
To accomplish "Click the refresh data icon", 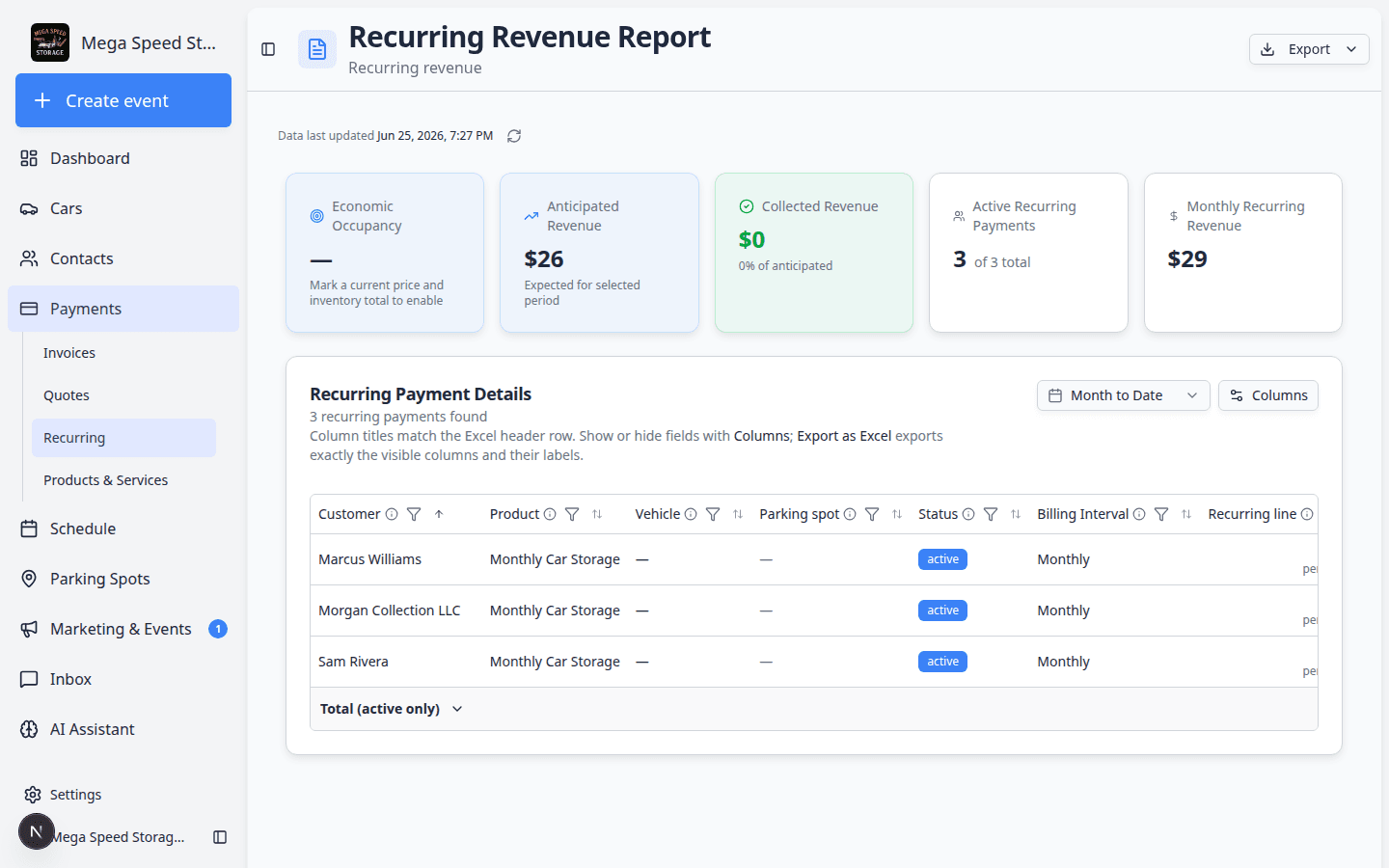I will tap(514, 136).
